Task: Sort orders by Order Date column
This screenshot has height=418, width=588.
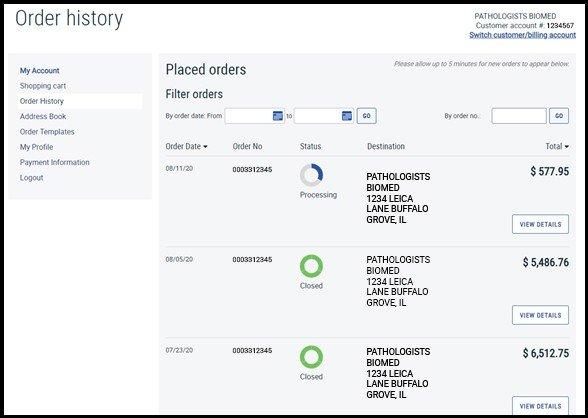Action: point(186,146)
